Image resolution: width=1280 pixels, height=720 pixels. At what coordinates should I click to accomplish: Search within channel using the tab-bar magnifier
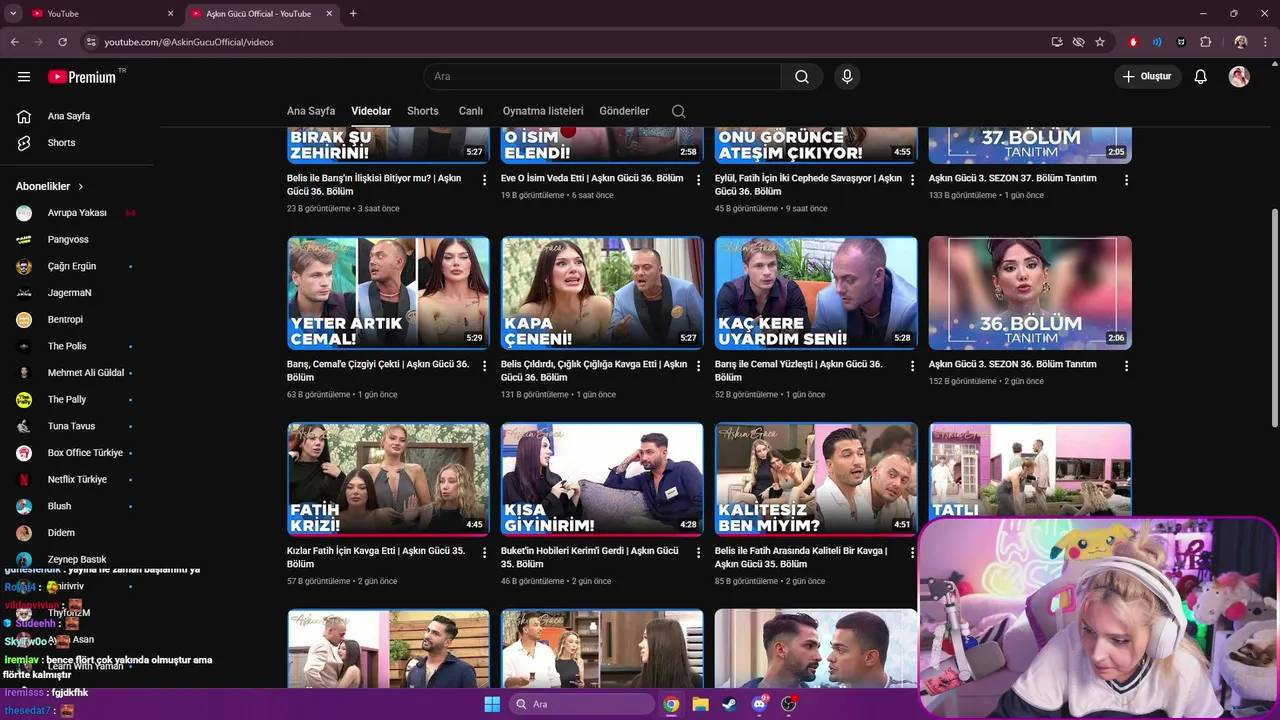click(x=679, y=111)
